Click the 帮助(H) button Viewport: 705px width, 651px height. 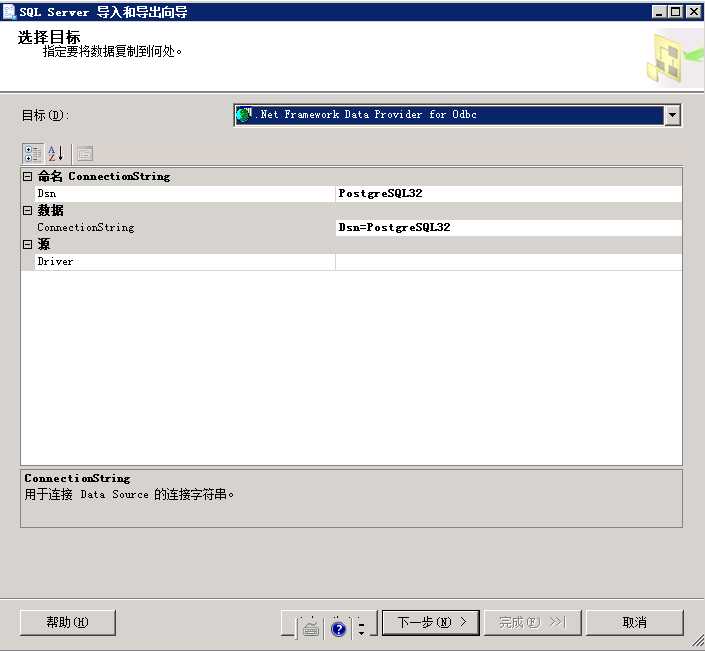(x=67, y=623)
